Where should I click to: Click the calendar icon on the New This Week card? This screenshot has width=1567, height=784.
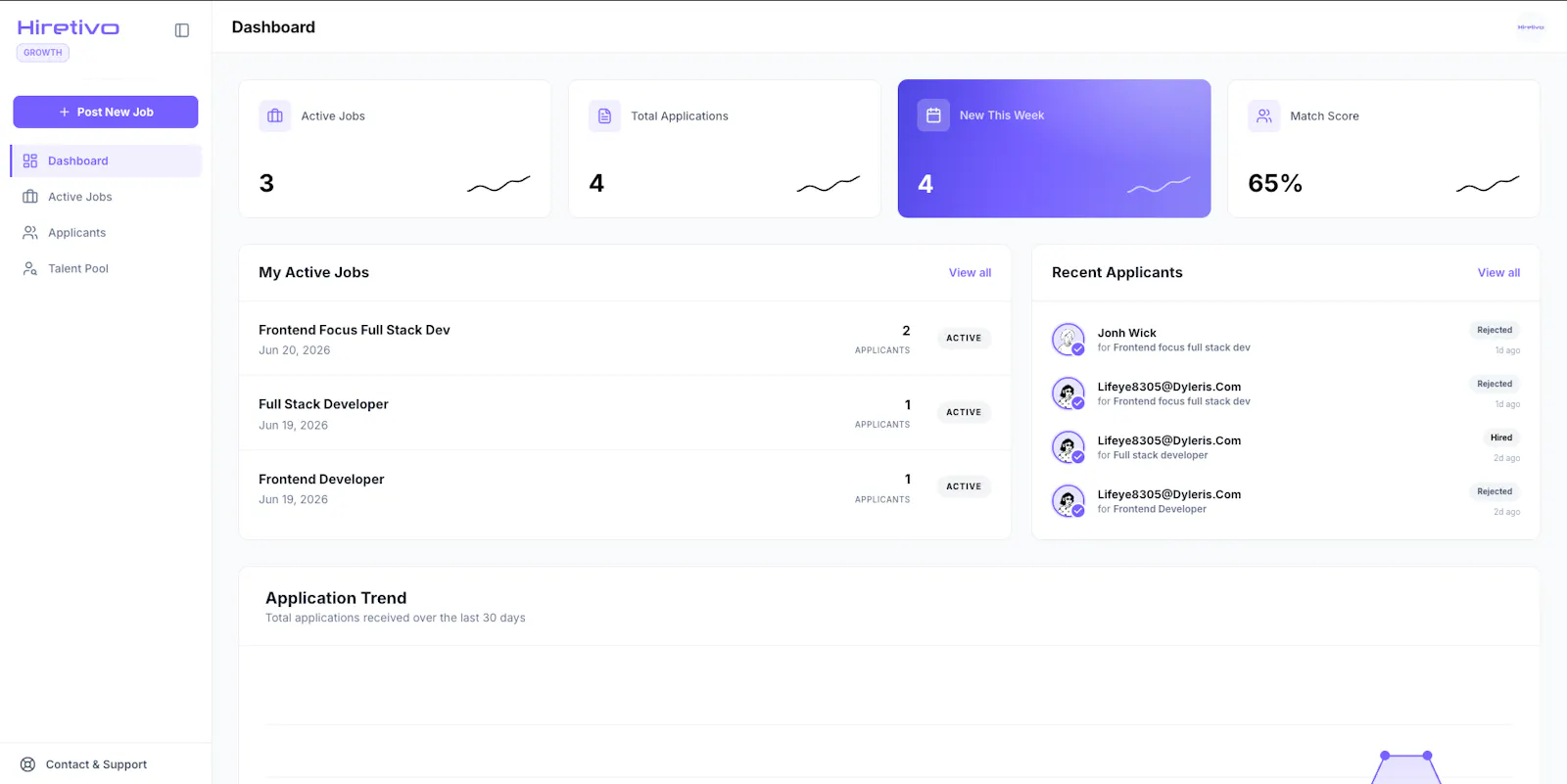[x=933, y=115]
